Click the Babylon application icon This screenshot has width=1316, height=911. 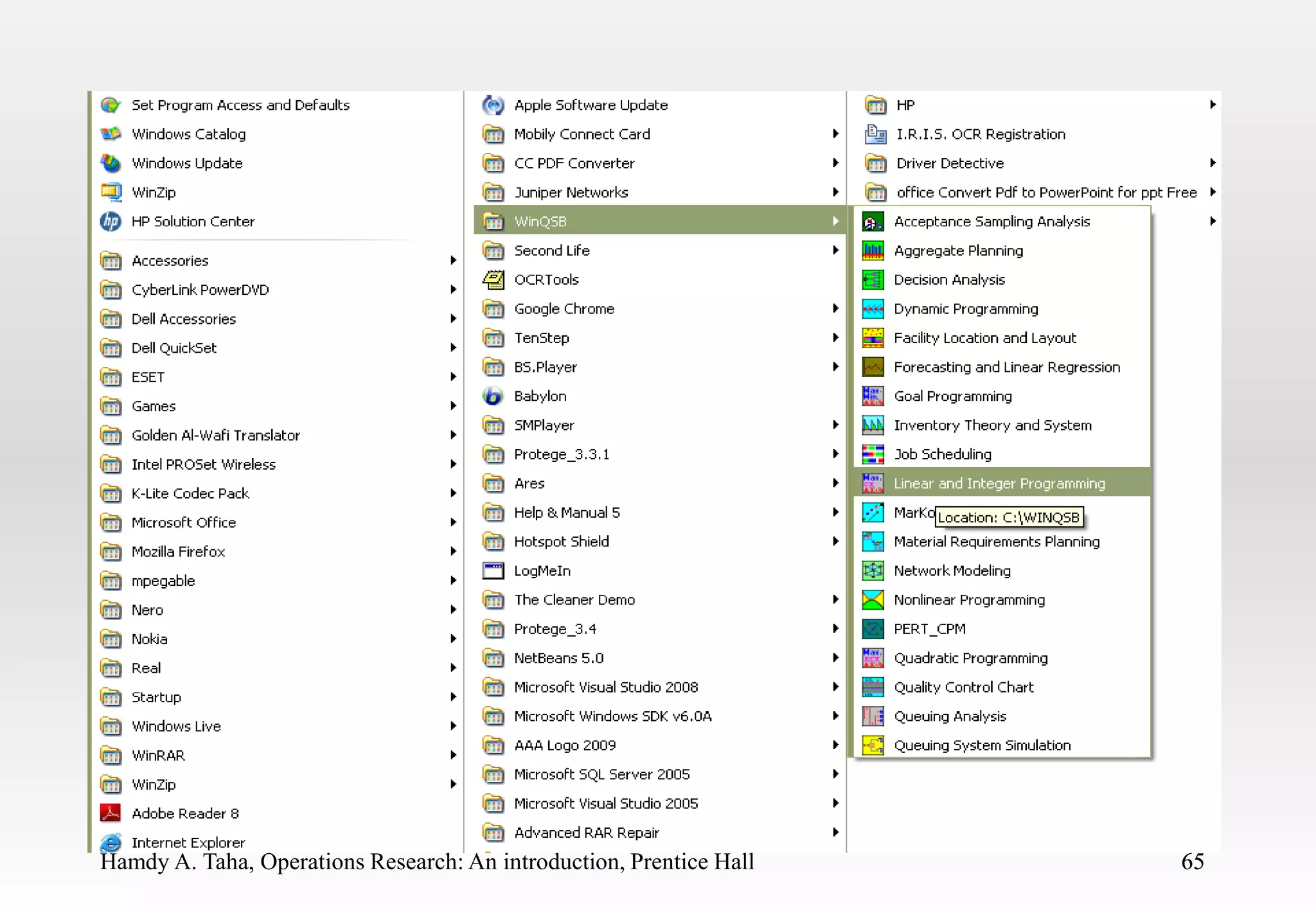[x=493, y=396]
